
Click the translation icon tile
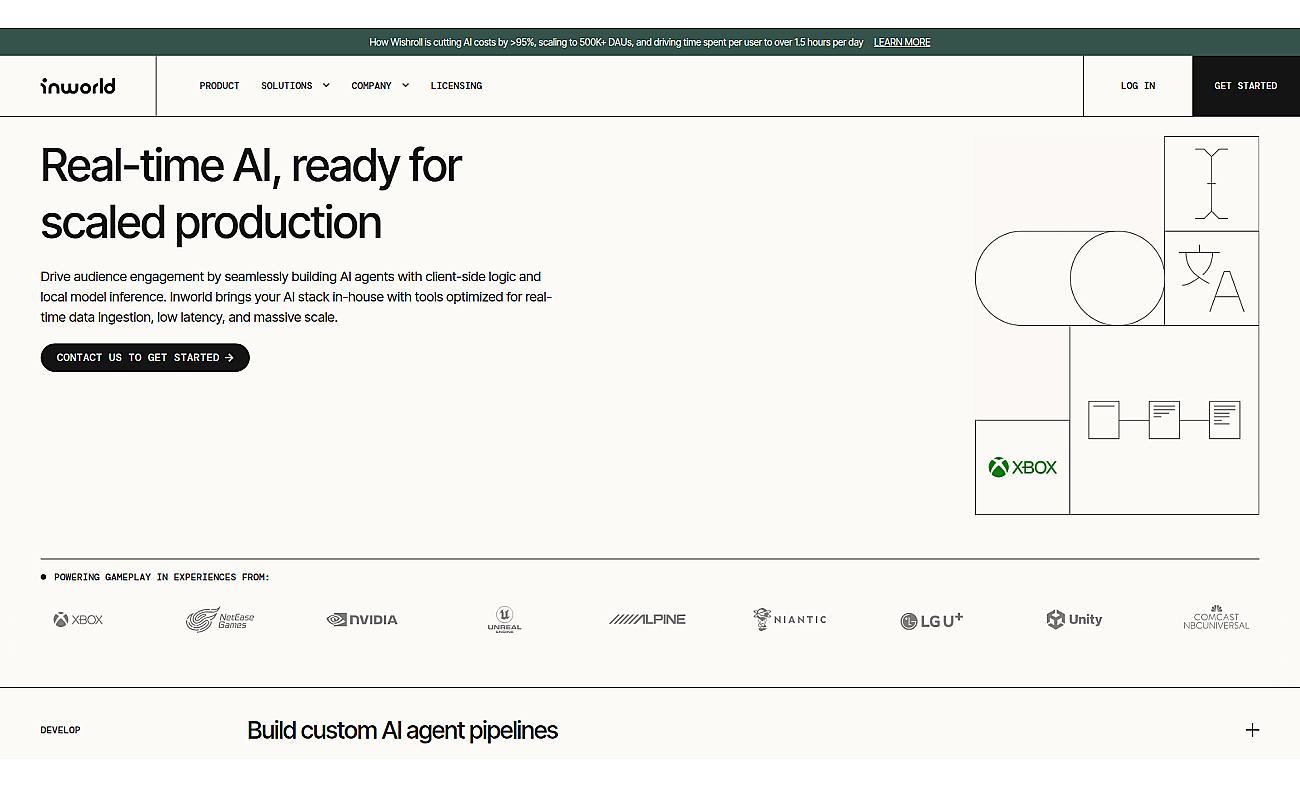pos(1211,278)
